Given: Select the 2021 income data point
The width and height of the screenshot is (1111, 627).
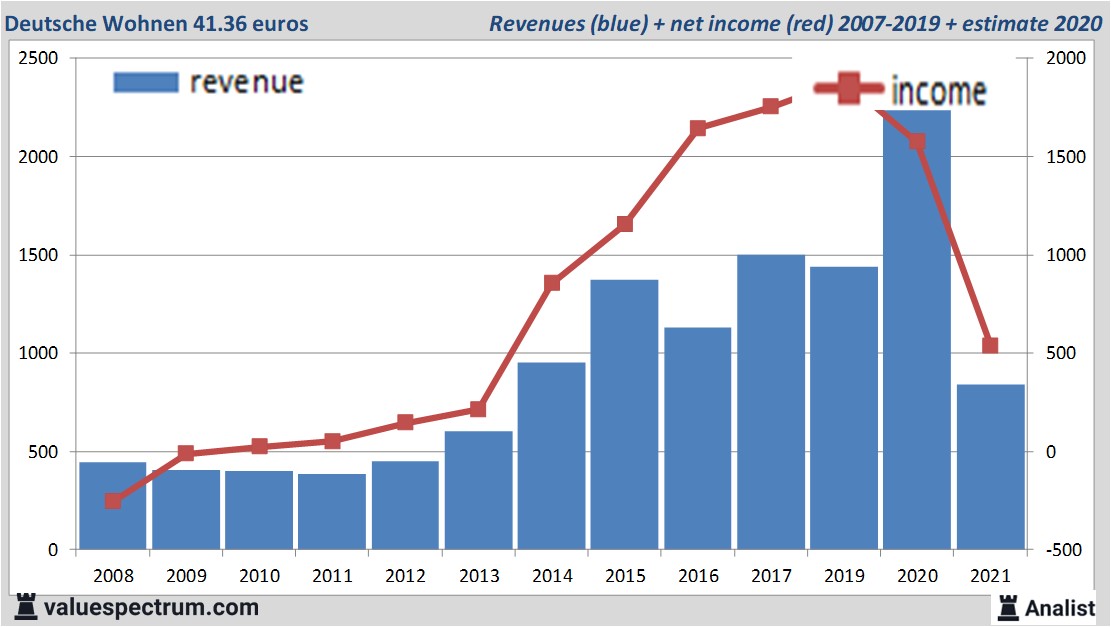Looking at the screenshot, I should point(990,346).
